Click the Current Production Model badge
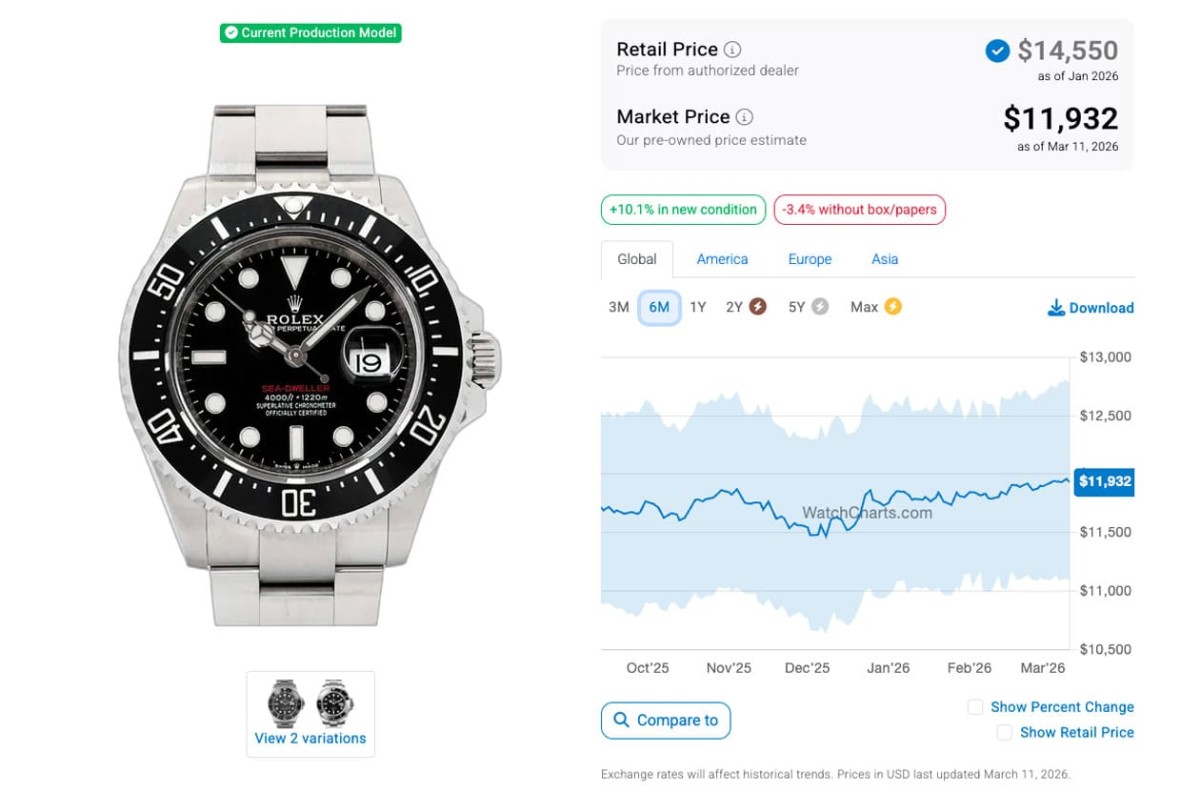1200x793 pixels. coord(310,33)
